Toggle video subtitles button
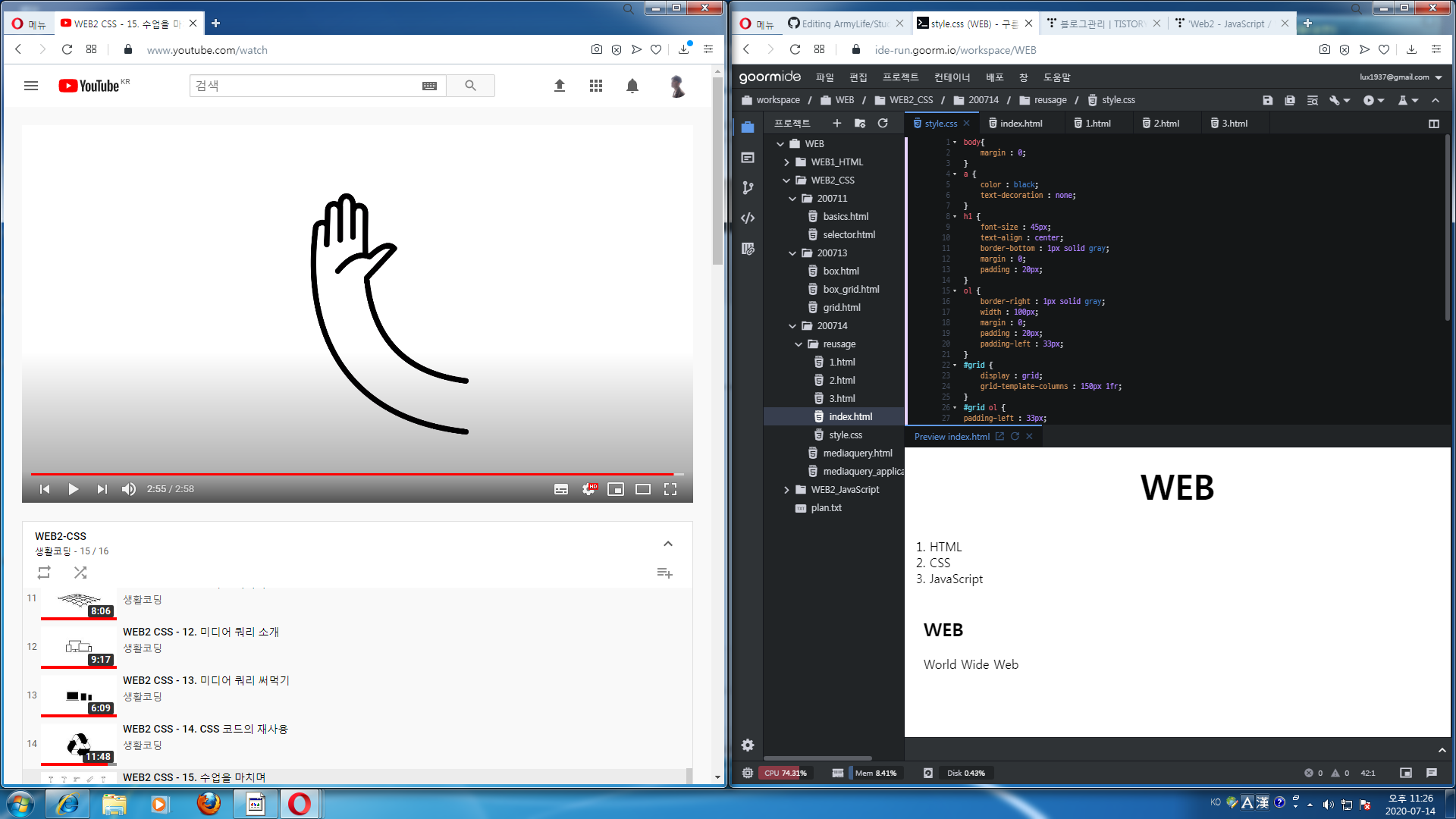This screenshot has width=1456, height=819. pyautogui.click(x=561, y=489)
